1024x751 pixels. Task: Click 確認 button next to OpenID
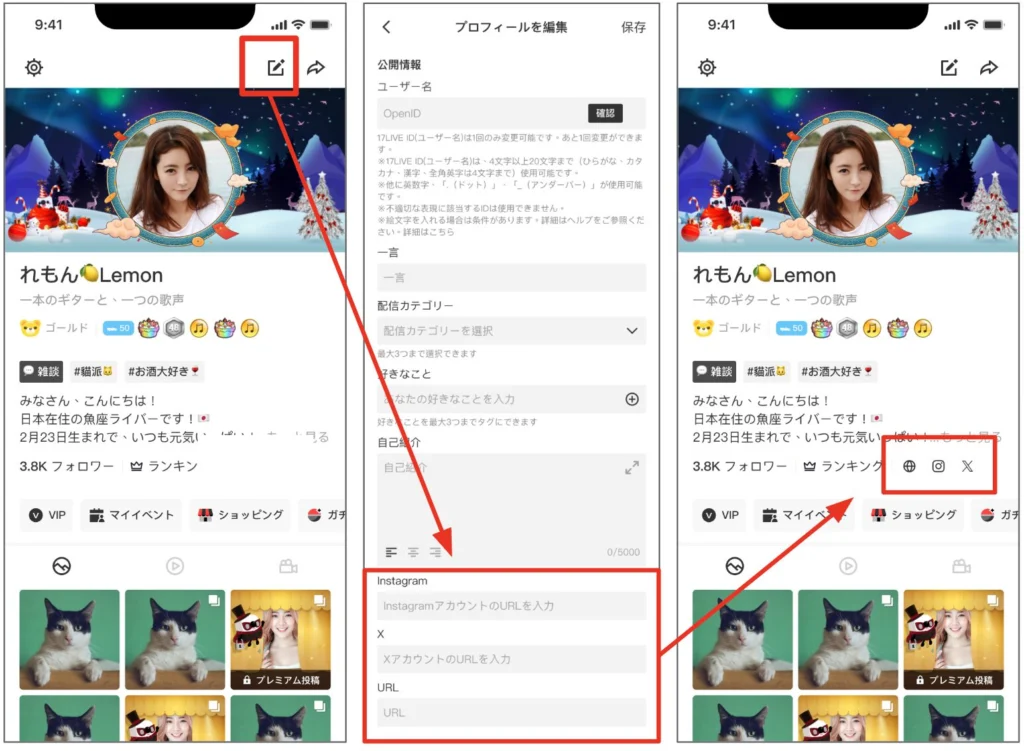tap(605, 113)
